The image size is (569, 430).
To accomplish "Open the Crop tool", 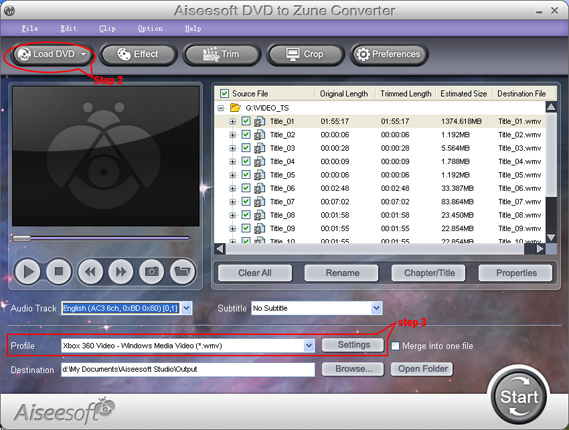I will [305, 54].
